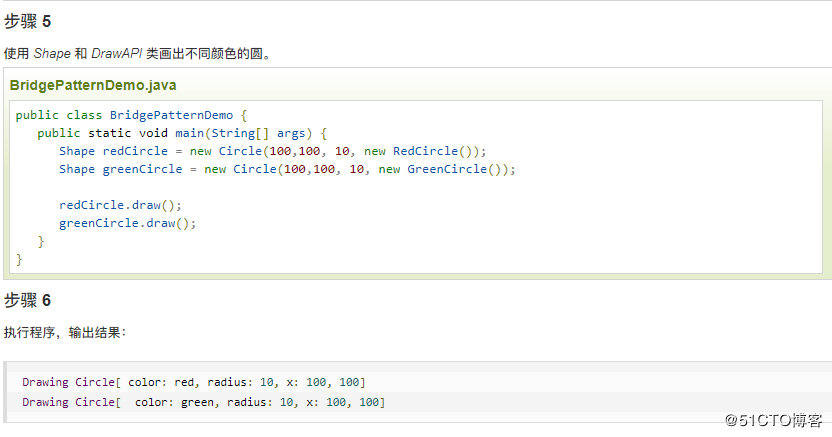Click the Shape greenCircle declaration line
The image size is (832, 437).
pyautogui.click(x=287, y=169)
